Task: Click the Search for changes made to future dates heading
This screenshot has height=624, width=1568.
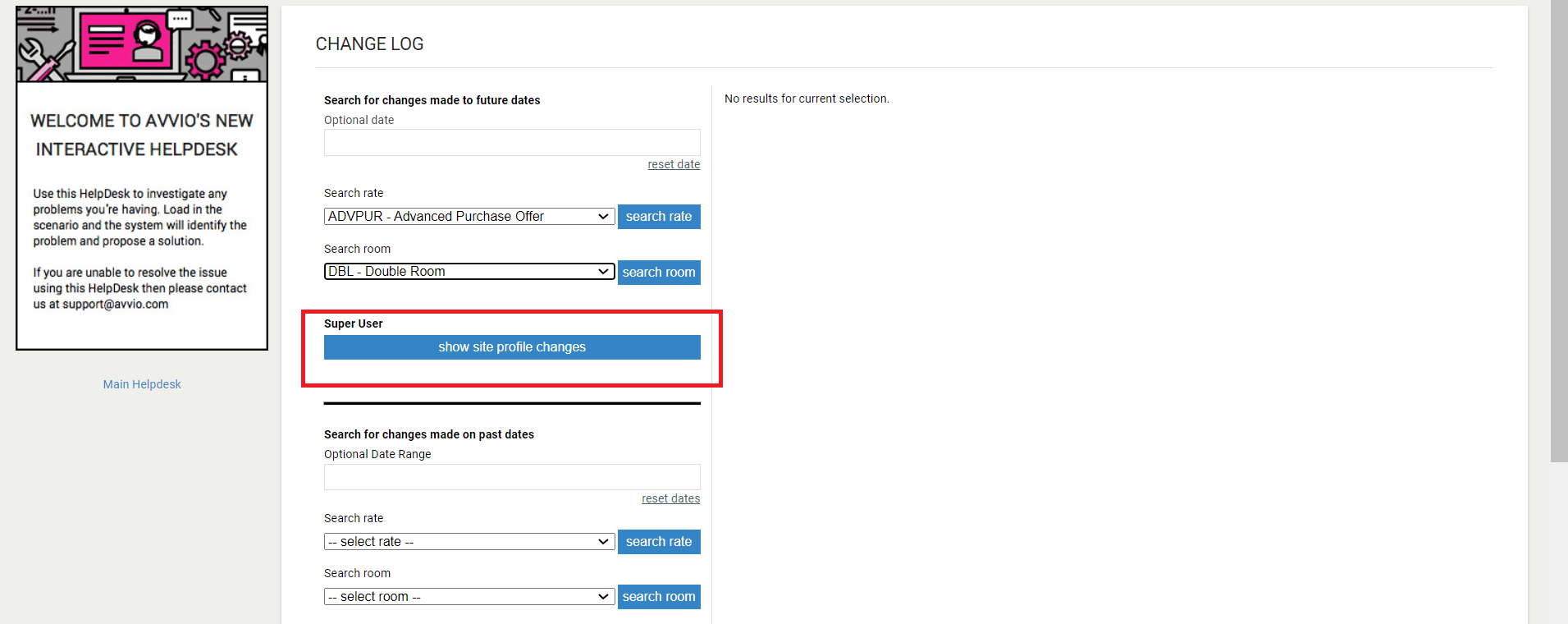Action: point(432,100)
